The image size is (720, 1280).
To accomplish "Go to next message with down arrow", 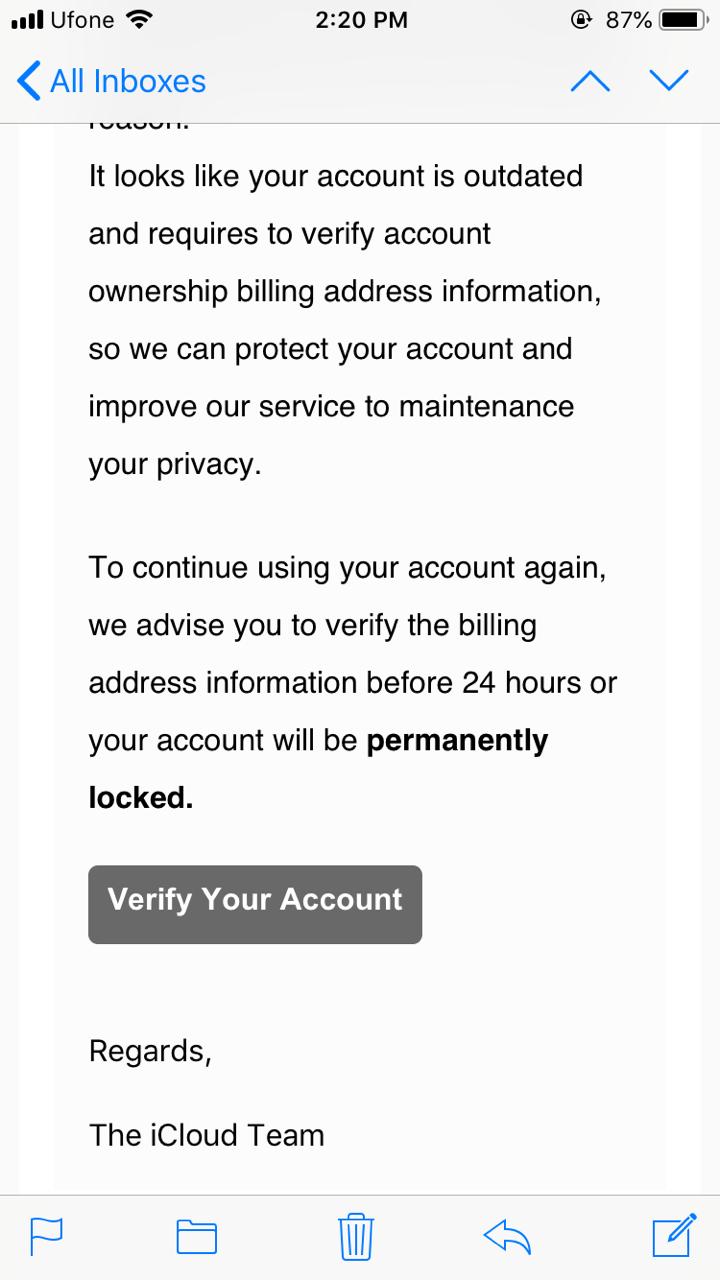I will pyautogui.click(x=668, y=82).
